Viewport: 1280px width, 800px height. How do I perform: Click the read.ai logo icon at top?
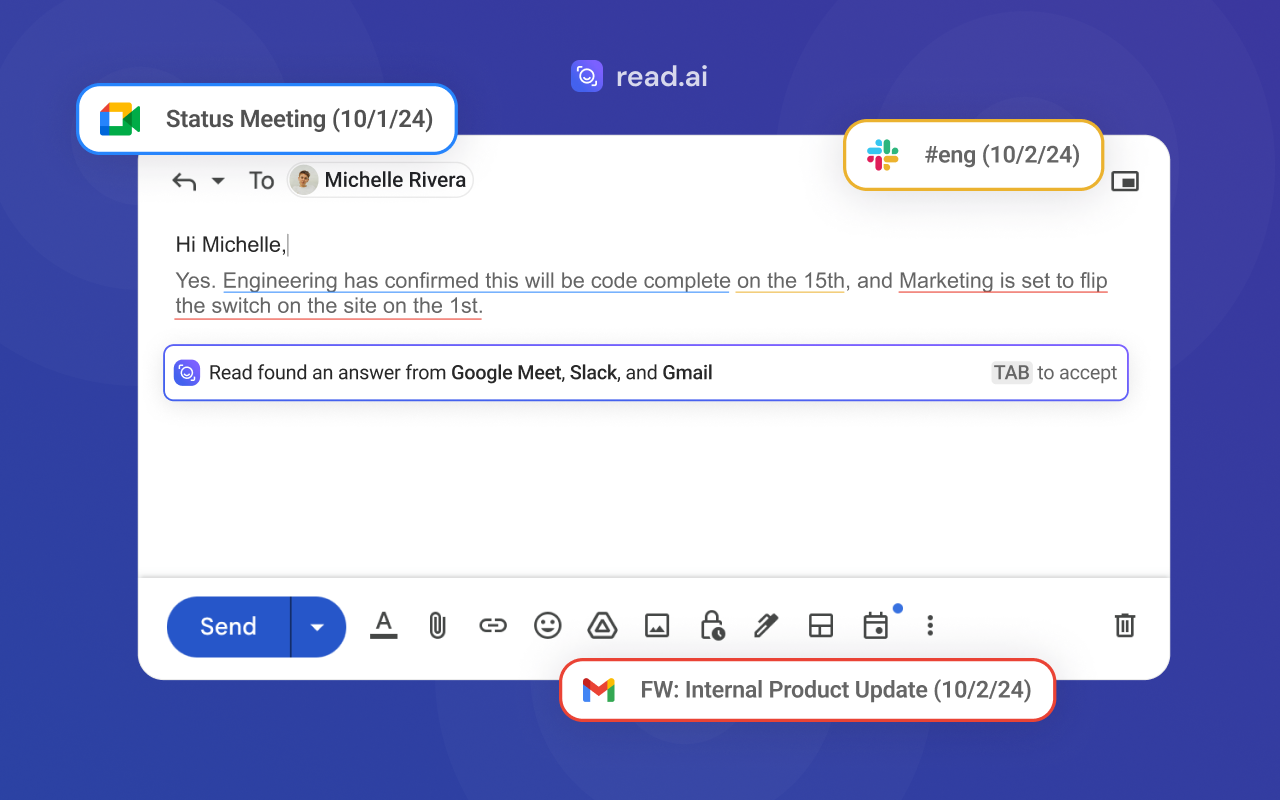pos(587,77)
